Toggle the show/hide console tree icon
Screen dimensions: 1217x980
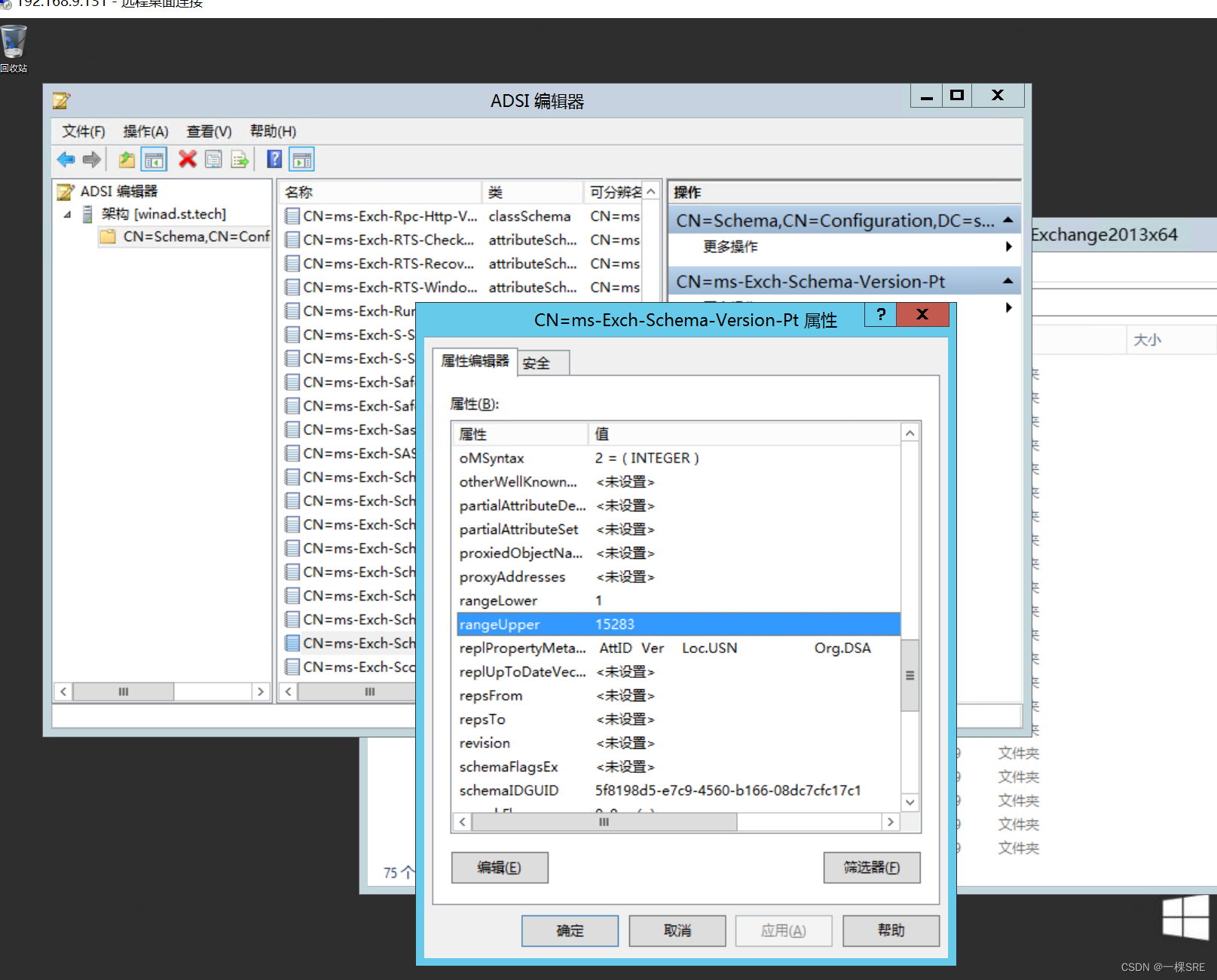(x=154, y=160)
